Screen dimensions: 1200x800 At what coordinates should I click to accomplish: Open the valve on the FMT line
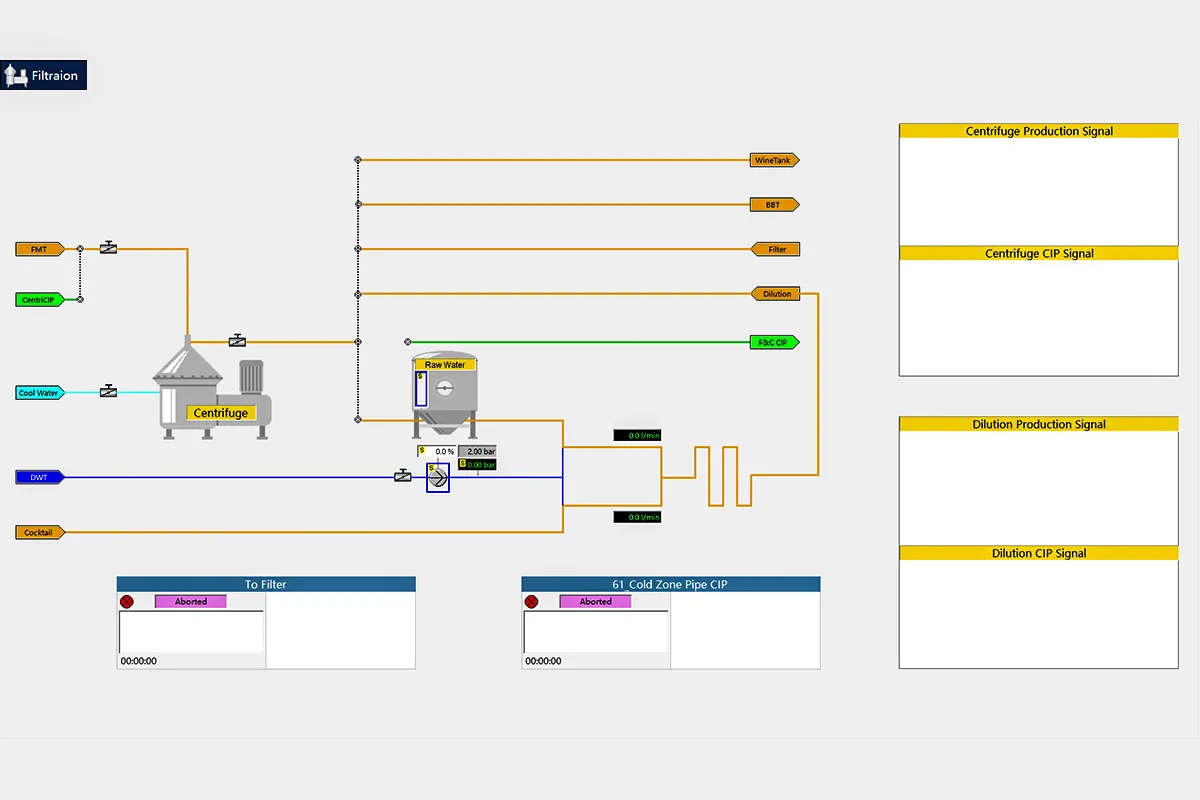[x=109, y=248]
